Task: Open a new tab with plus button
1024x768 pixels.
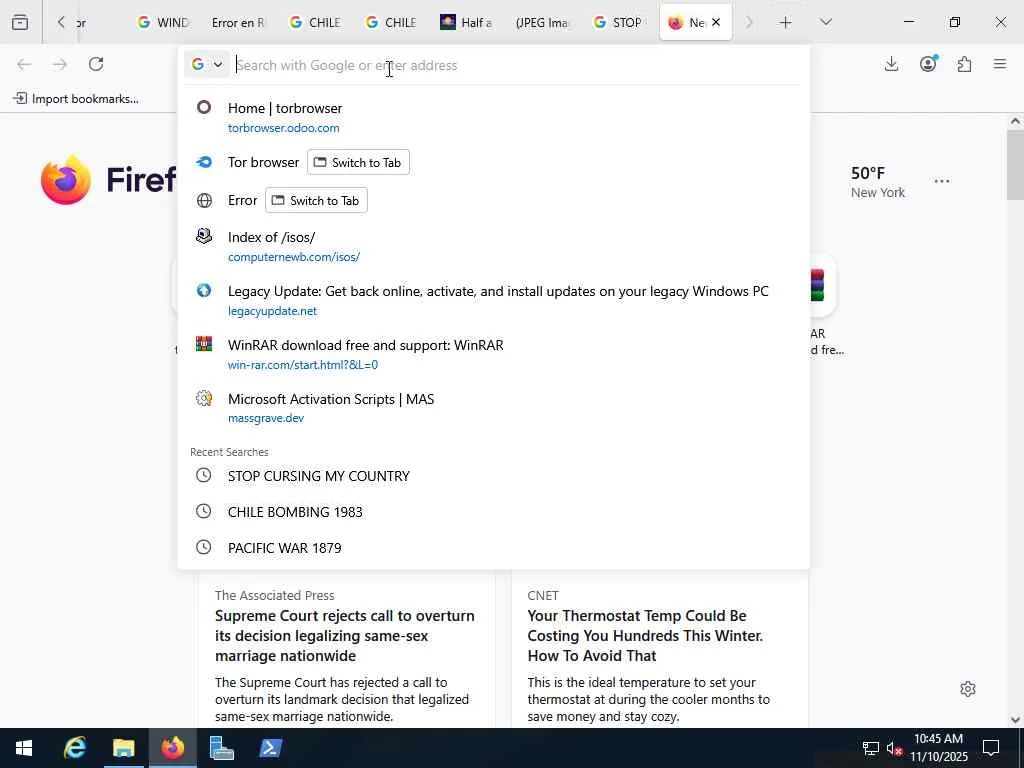Action: 786,22
